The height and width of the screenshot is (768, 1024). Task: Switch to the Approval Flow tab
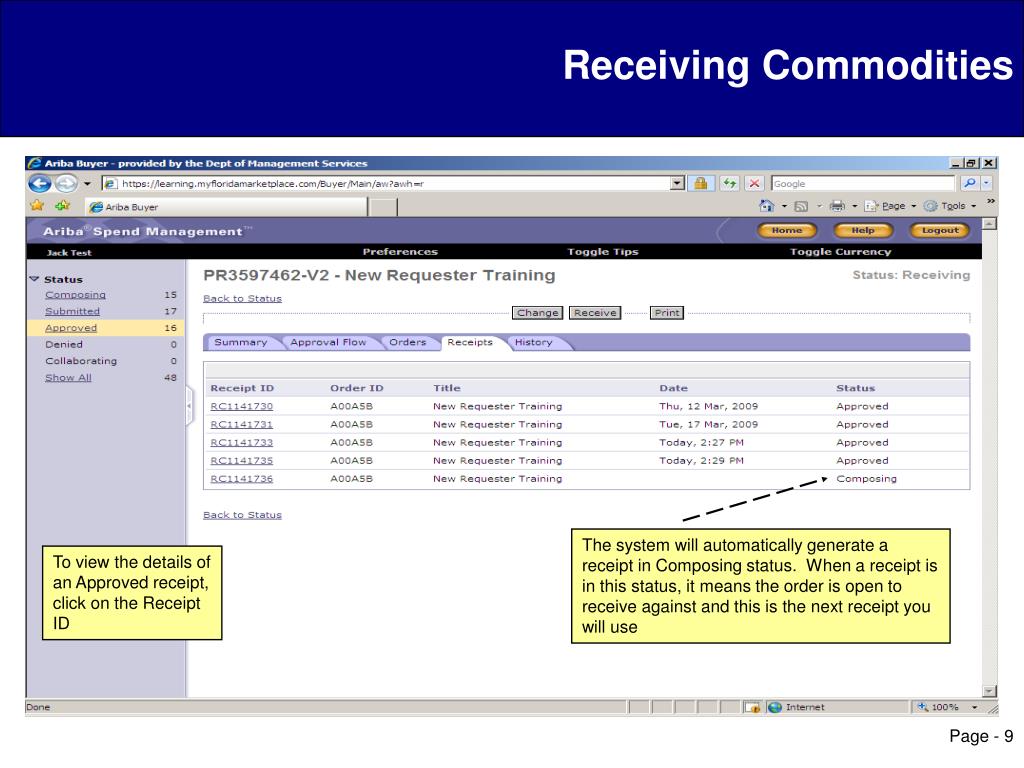tap(328, 342)
